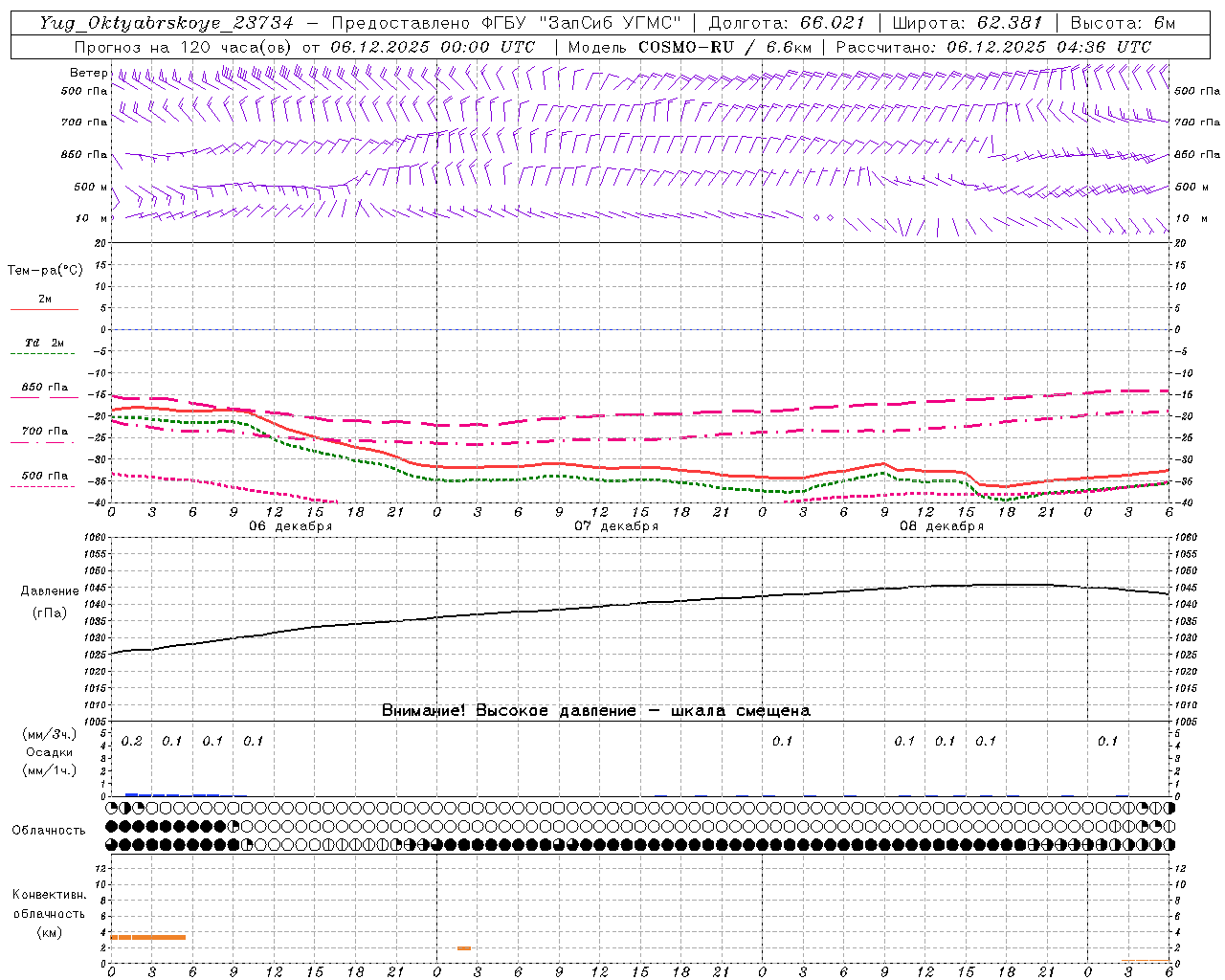This screenshot has height=980, width=1225.
Task: Click the Долгота: 66.021 value
Action: pyautogui.click(x=787, y=23)
